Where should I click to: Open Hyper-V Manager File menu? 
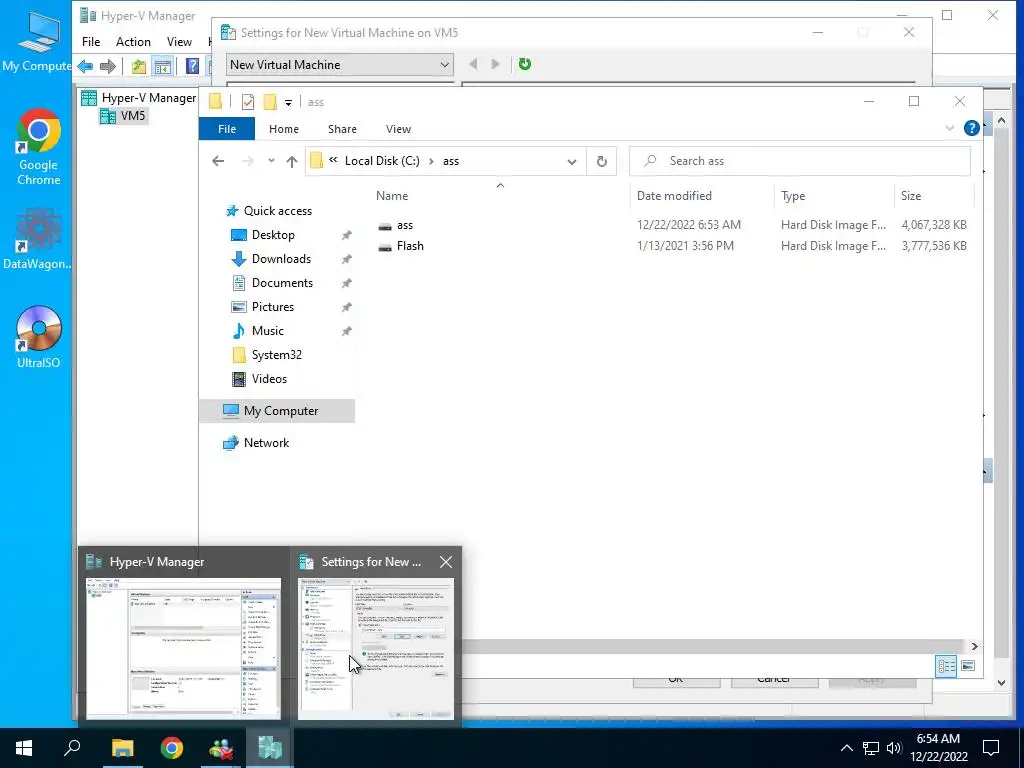point(91,42)
